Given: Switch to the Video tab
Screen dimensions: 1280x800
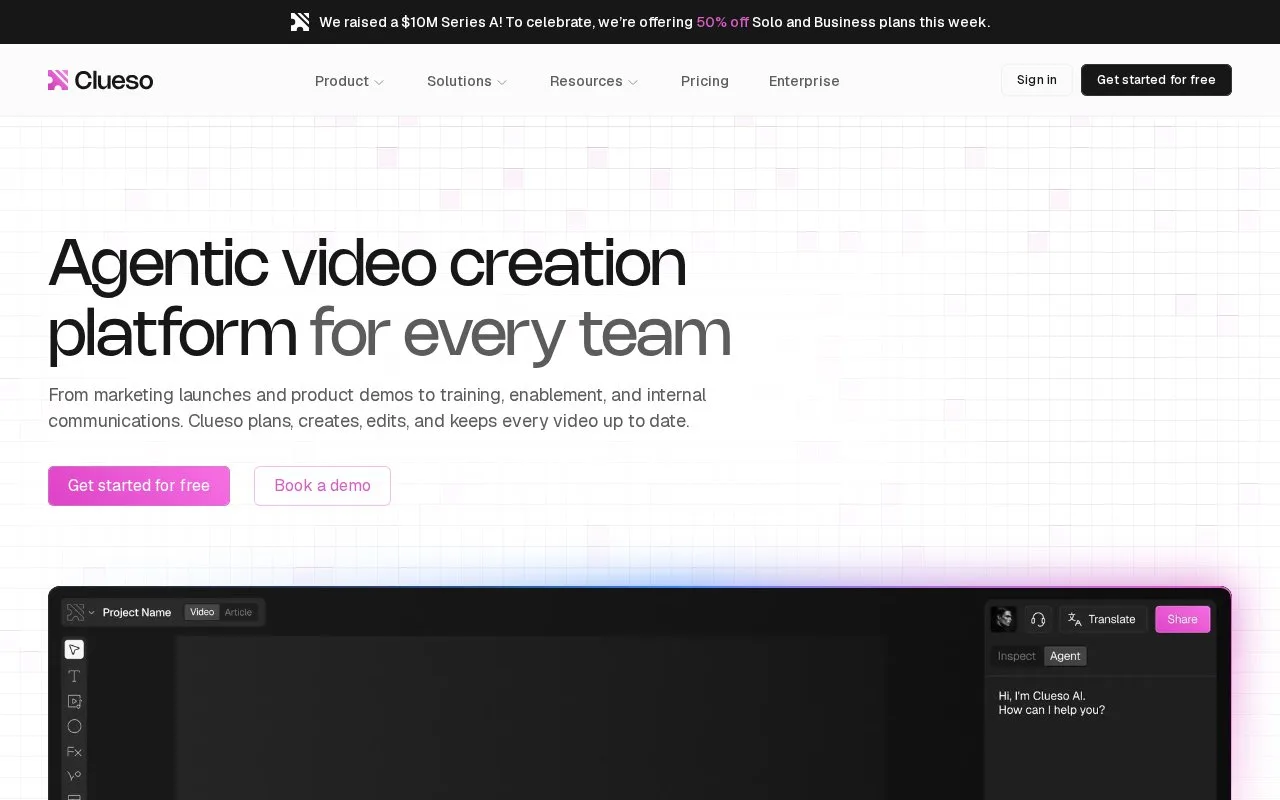Looking at the screenshot, I should coord(202,612).
